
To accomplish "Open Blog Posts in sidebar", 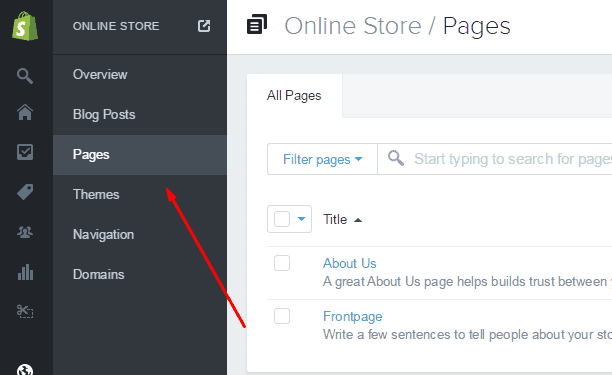I will pos(140,115).
